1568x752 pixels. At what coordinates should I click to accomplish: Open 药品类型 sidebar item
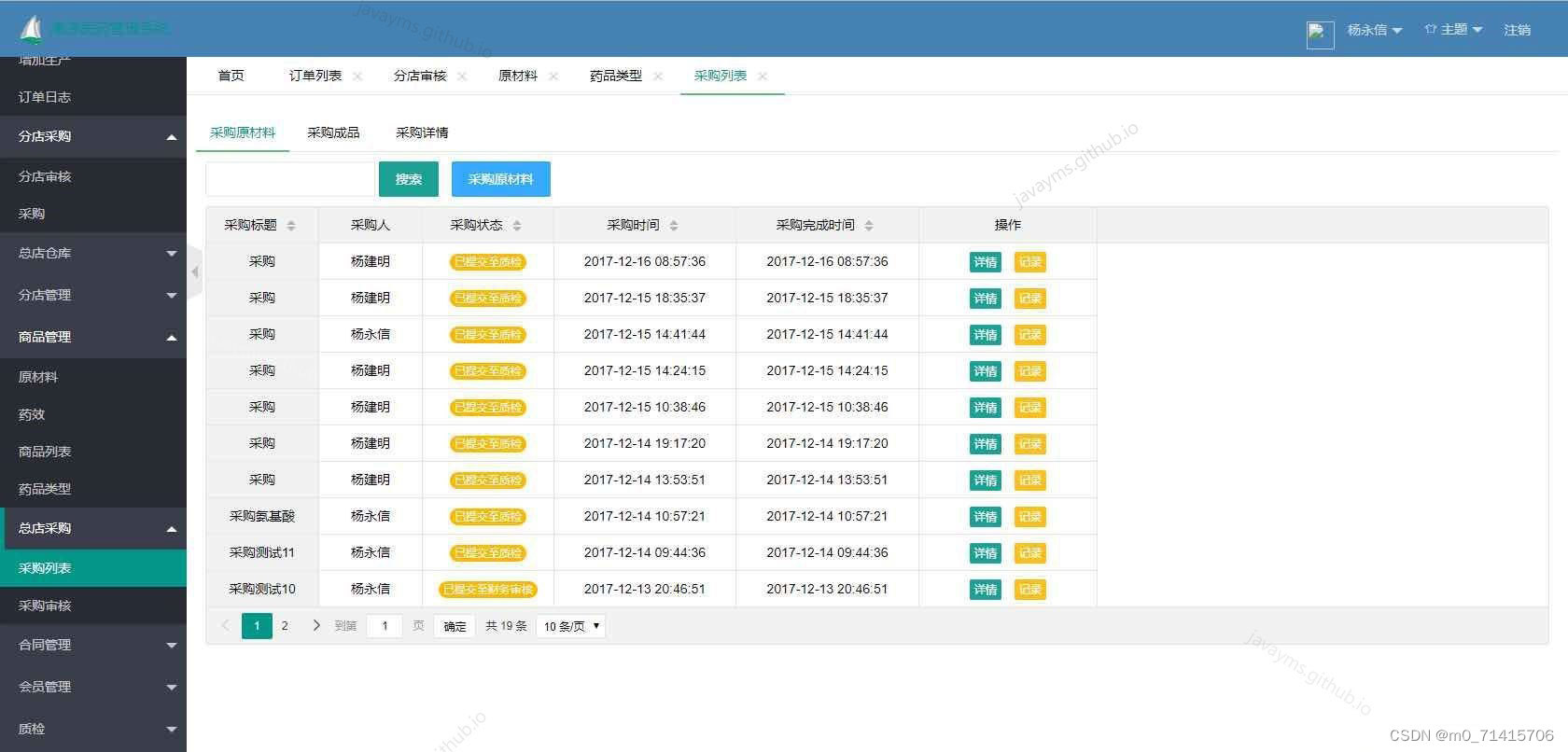coord(93,489)
